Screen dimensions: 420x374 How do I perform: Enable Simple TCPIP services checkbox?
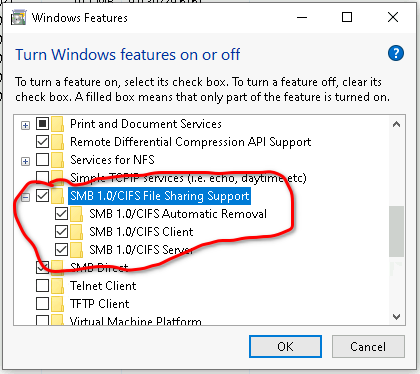tap(42, 178)
